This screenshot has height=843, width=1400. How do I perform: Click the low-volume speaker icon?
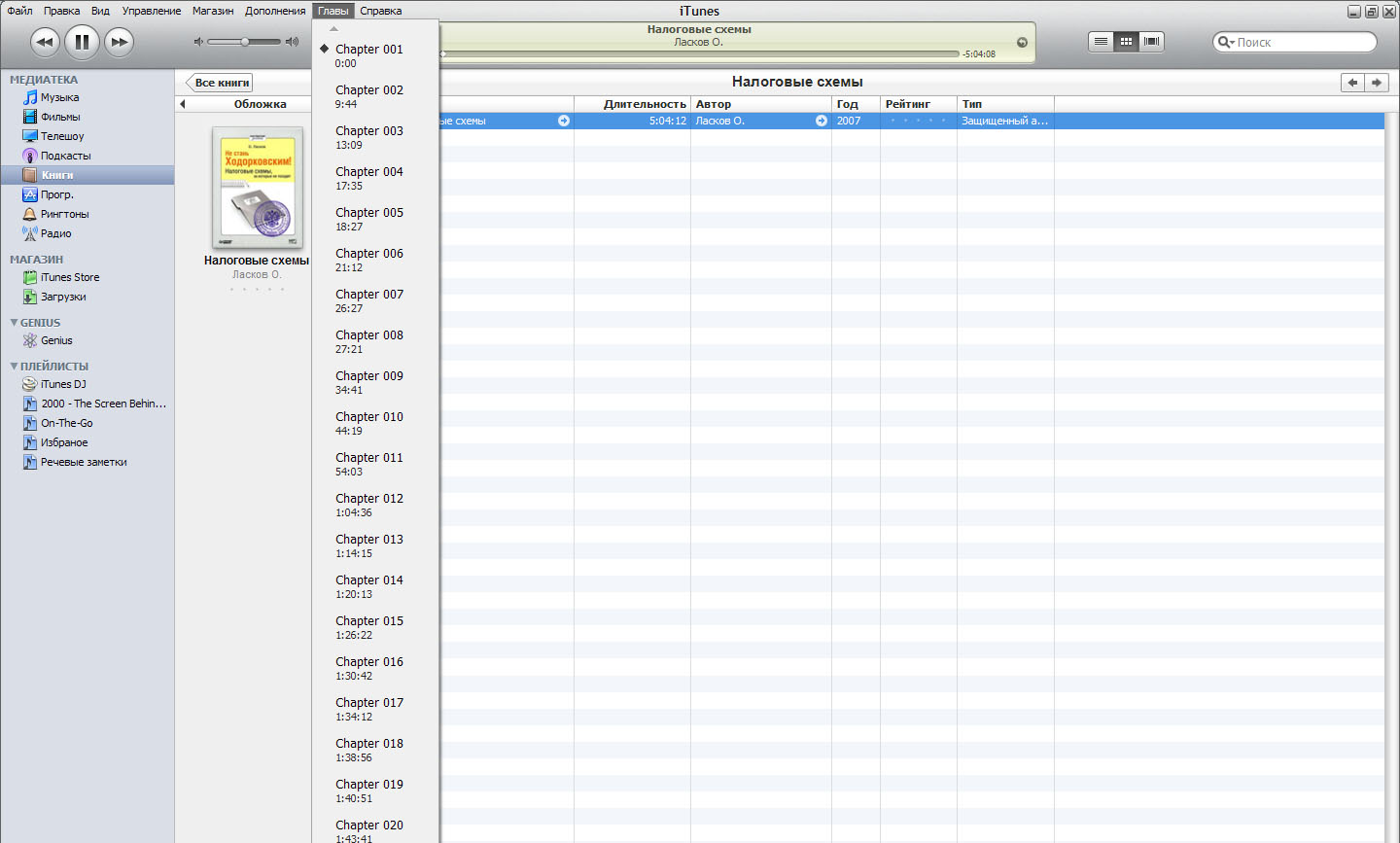pos(198,42)
